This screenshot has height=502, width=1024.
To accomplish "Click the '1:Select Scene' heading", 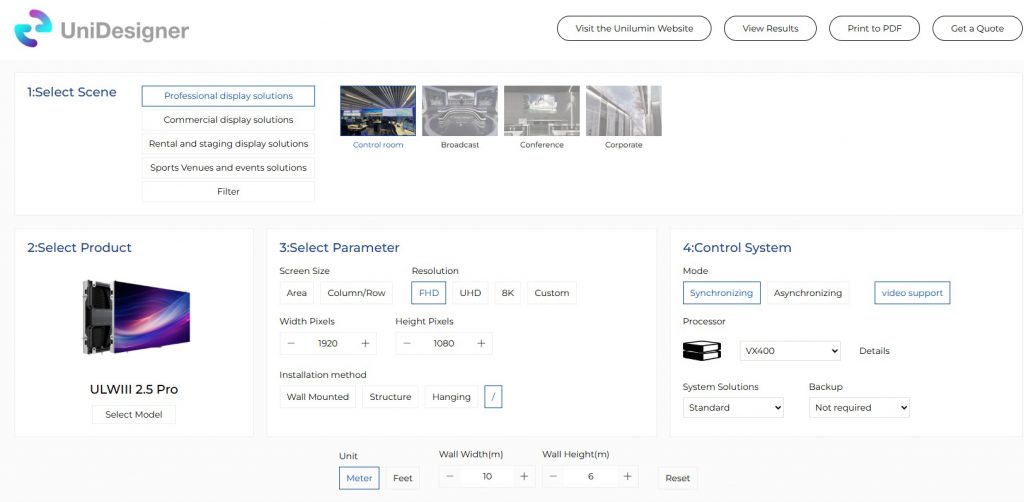I will (72, 92).
